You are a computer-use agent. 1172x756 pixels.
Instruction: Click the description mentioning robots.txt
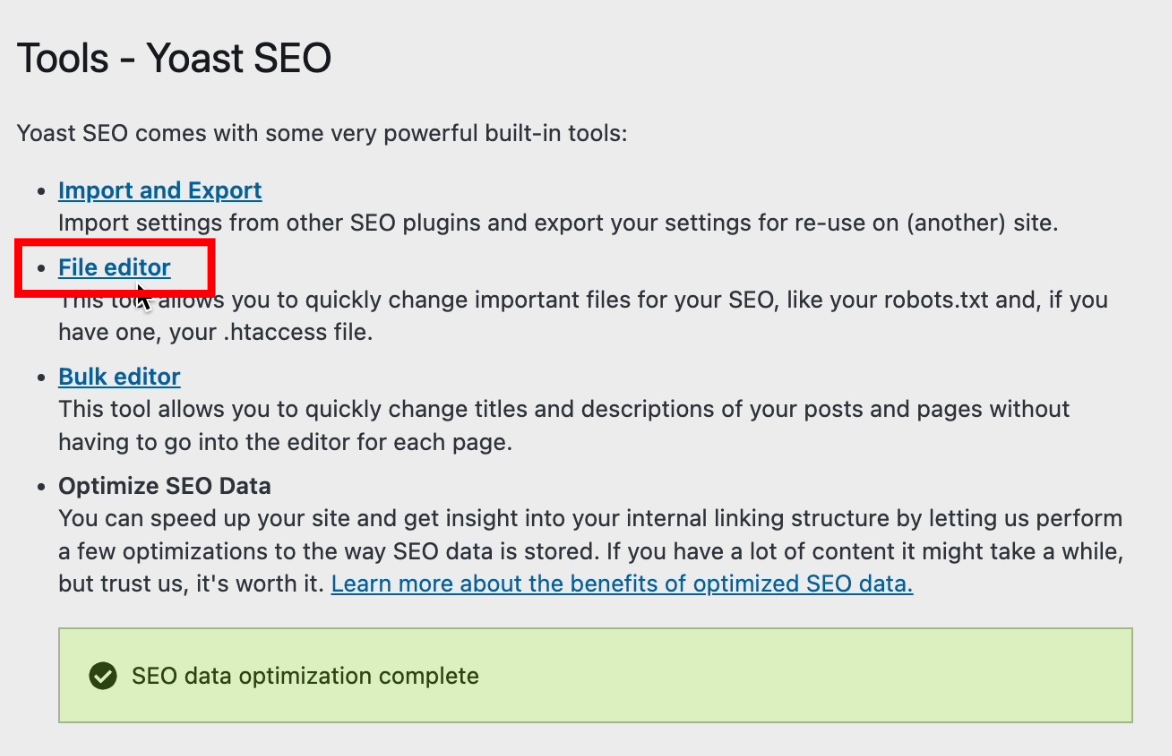[583, 316]
